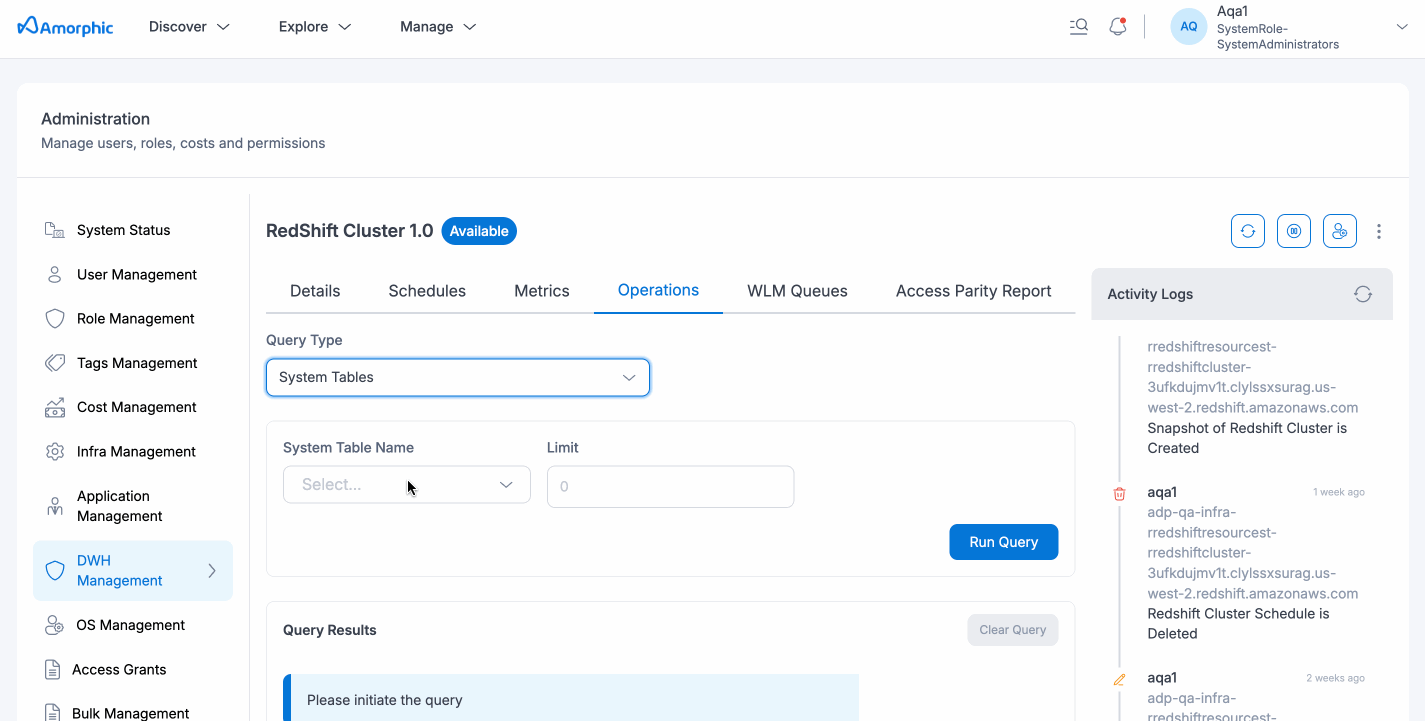1425x721 pixels.
Task: Click the Tags Management label
Action: 137,363
